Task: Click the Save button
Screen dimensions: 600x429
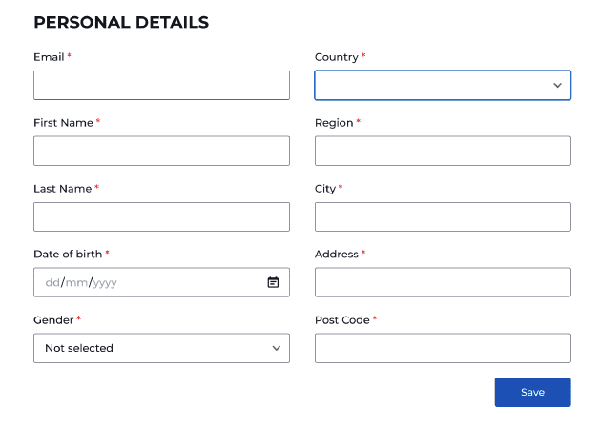Action: pyautogui.click(x=532, y=392)
